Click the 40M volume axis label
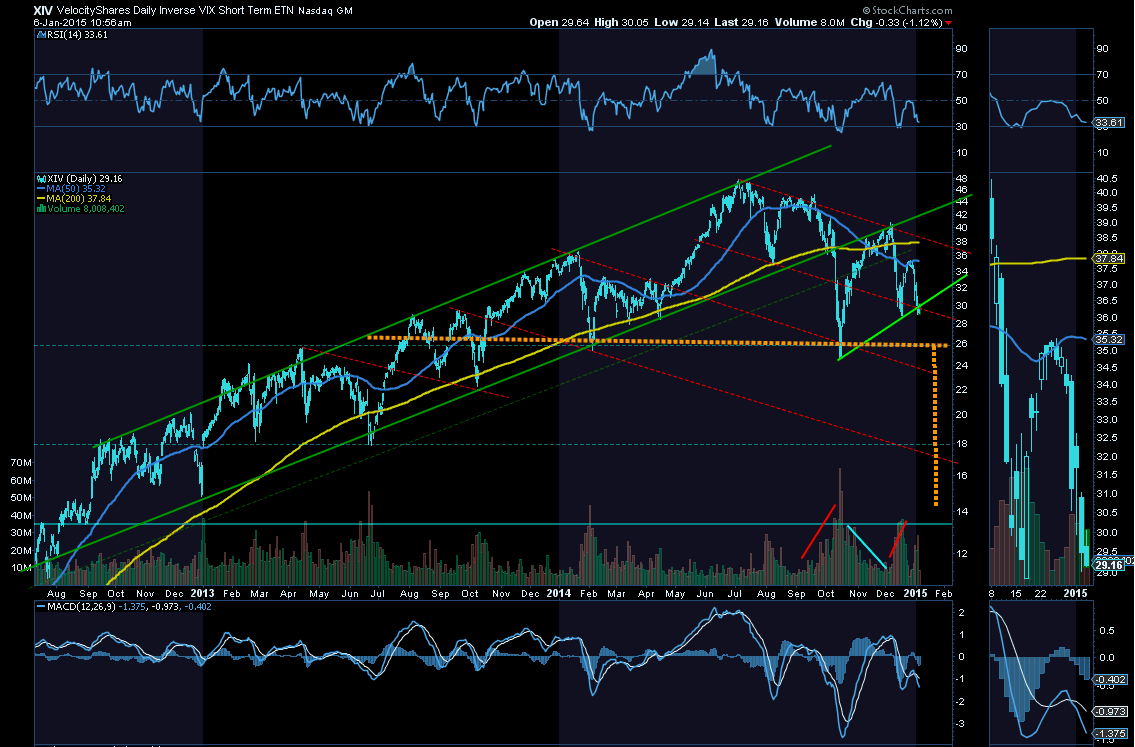1135x747 pixels. [21, 515]
